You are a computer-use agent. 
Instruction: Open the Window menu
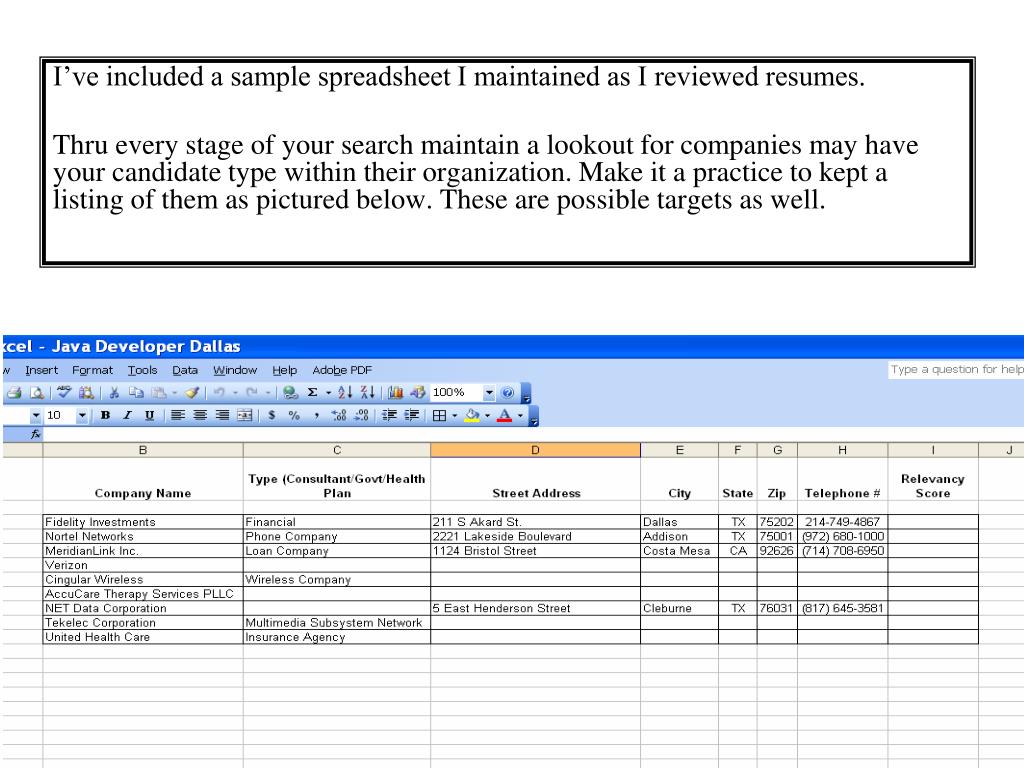click(235, 370)
